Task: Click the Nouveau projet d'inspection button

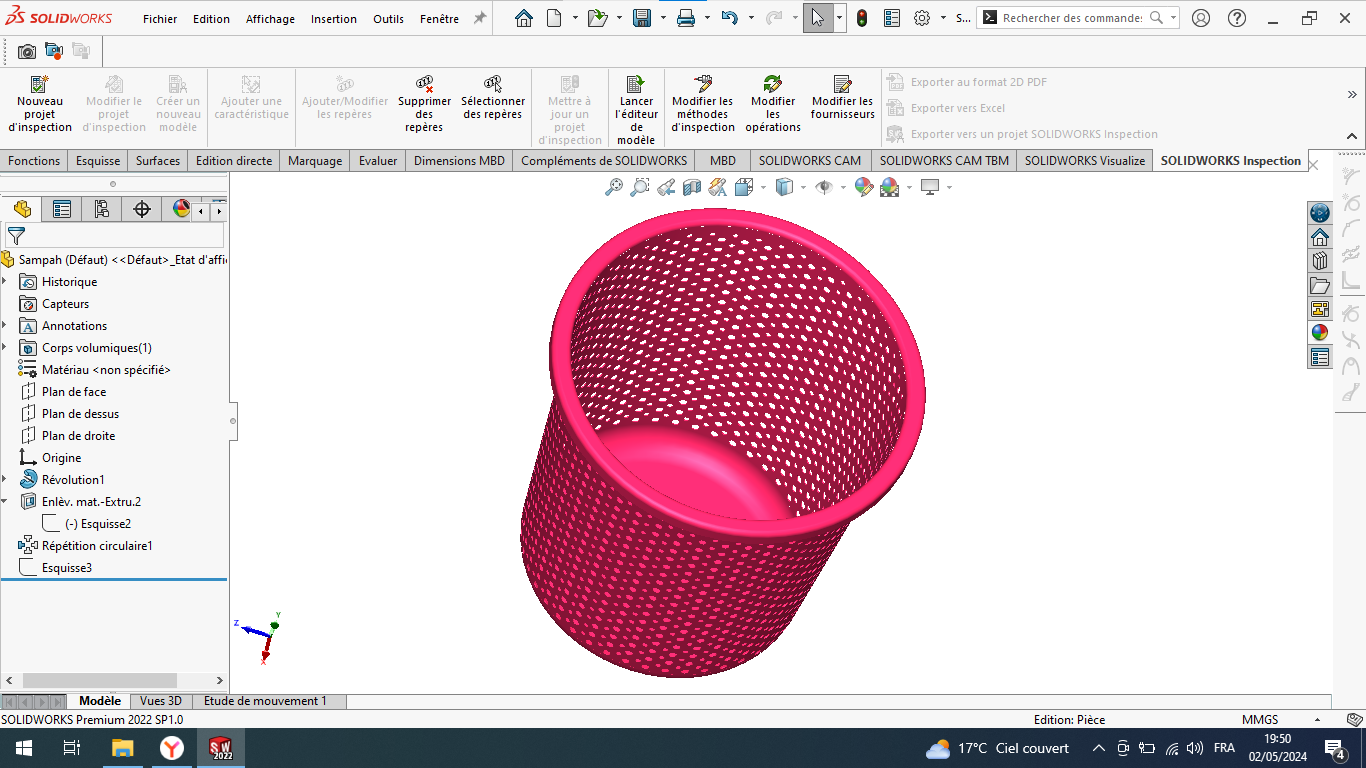Action: pos(40,100)
